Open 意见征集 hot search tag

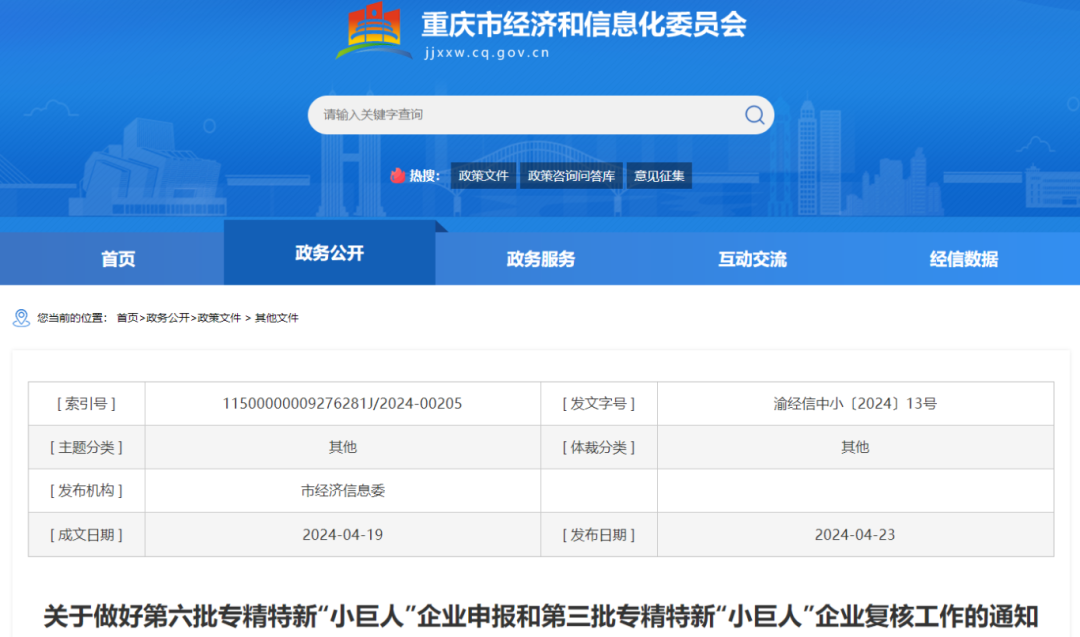click(659, 176)
